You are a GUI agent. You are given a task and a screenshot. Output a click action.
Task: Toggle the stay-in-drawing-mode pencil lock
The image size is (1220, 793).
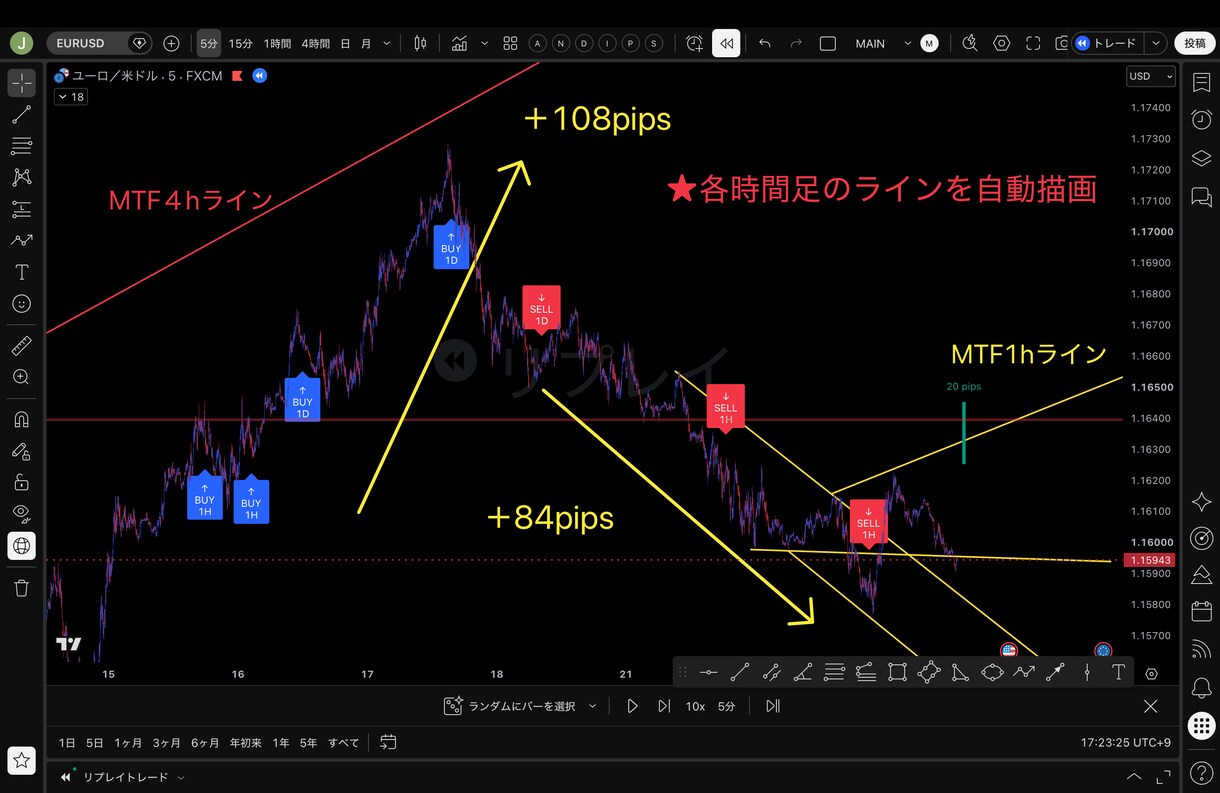(21, 451)
